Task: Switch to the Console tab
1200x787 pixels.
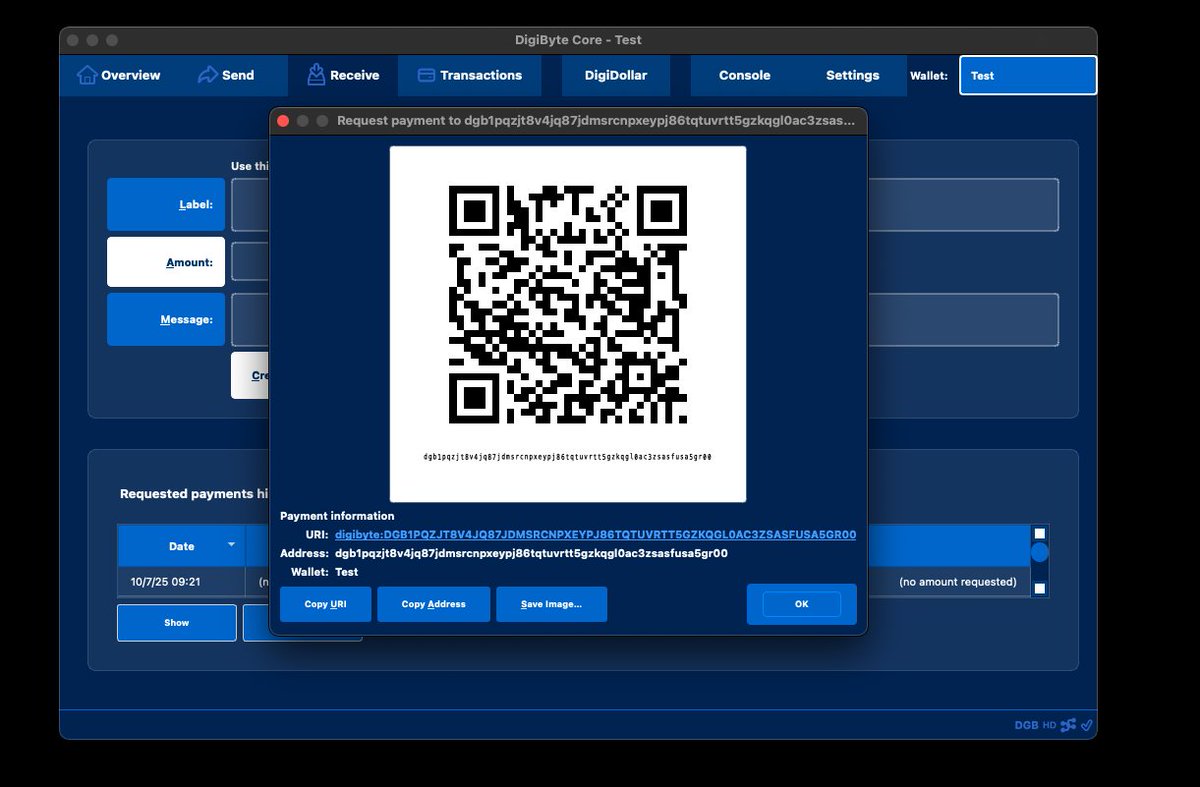Action: tap(744, 75)
